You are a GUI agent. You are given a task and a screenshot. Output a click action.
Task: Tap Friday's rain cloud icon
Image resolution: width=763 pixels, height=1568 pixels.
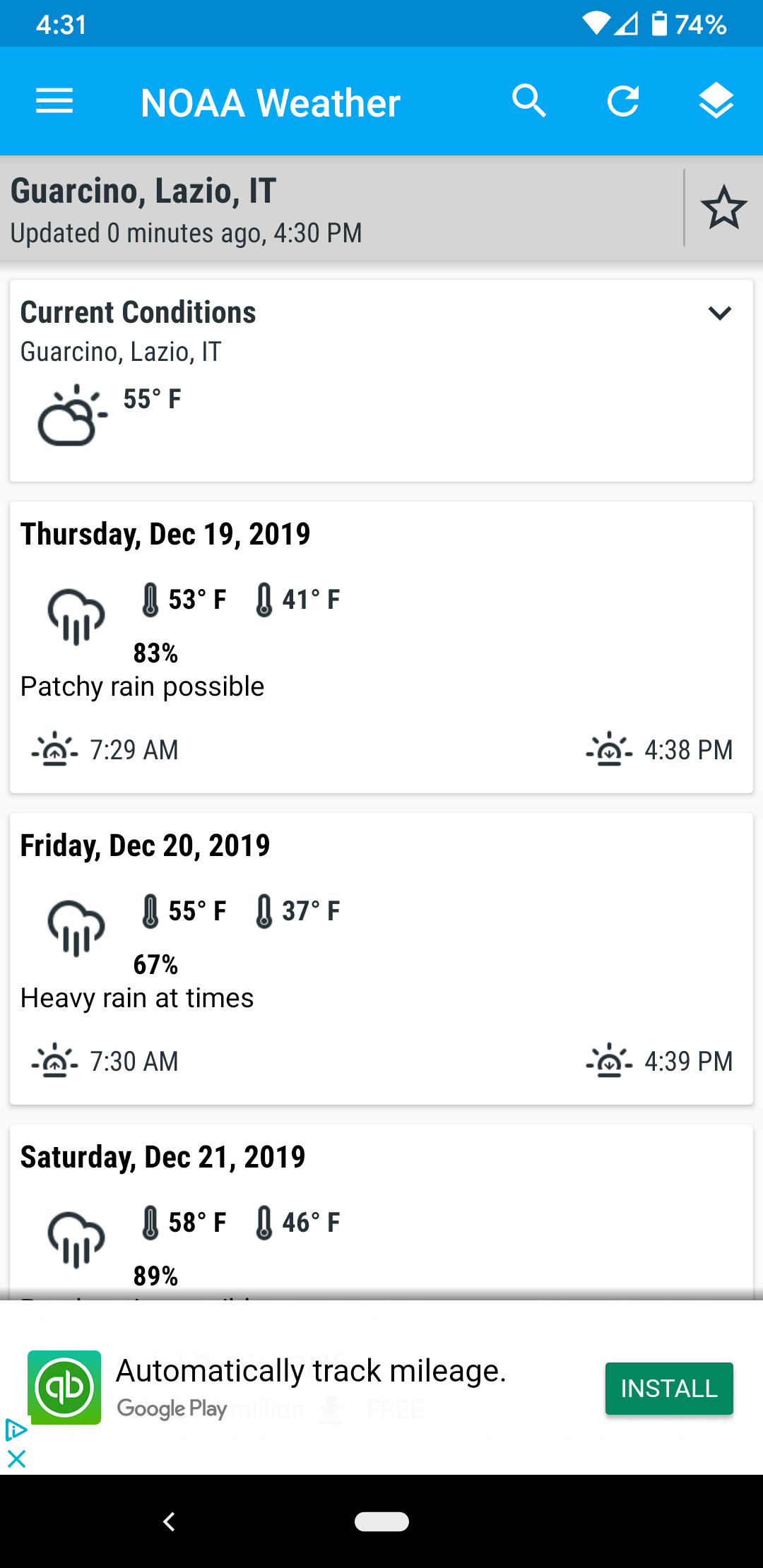pos(76,927)
